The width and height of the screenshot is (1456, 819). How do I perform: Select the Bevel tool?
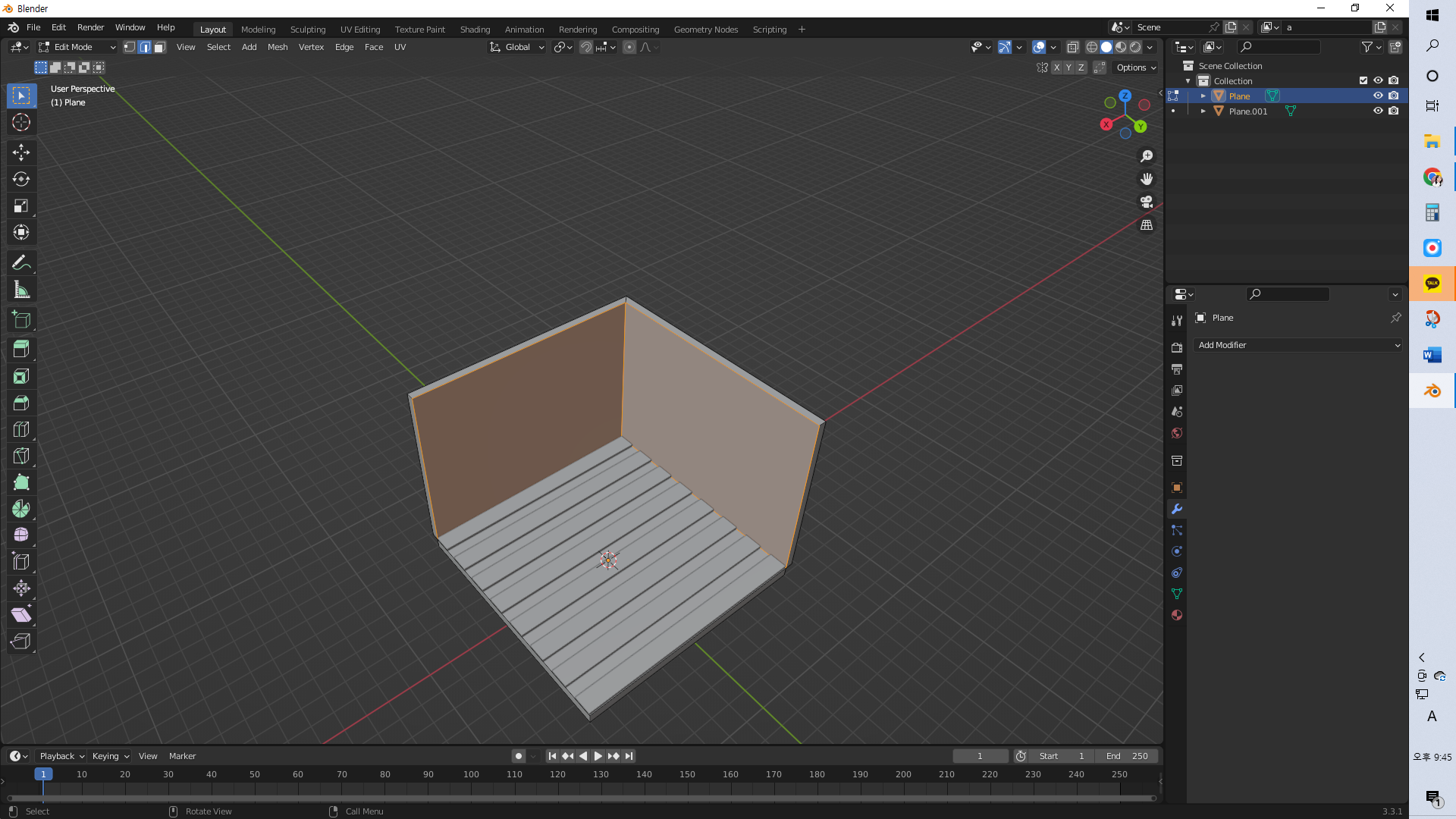pos(21,403)
